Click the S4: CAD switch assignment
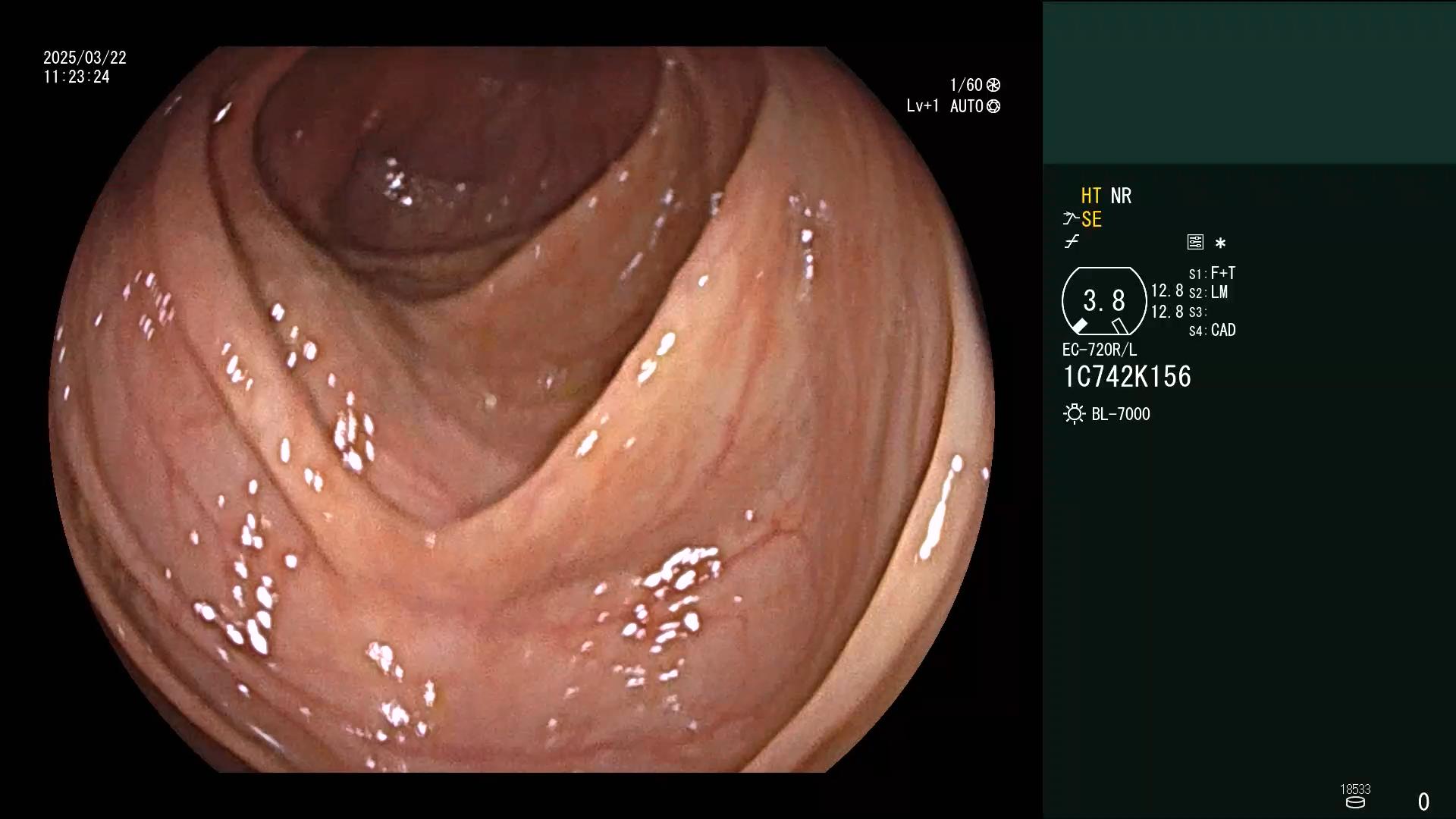This screenshot has width=1456, height=819. (1213, 331)
